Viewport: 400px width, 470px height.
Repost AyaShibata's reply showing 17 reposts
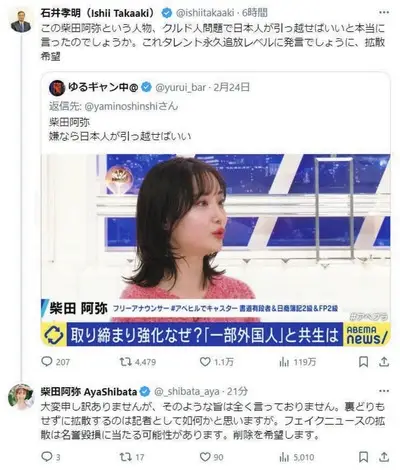tap(125, 456)
